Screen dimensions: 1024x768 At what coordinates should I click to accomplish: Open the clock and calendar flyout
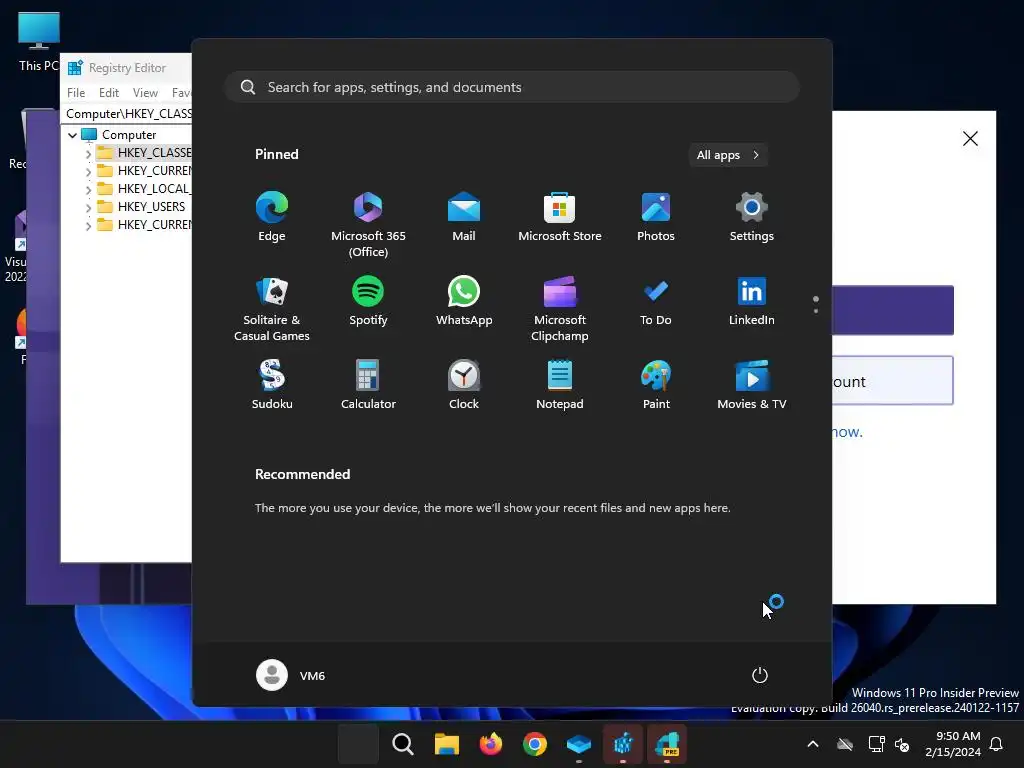[953, 744]
